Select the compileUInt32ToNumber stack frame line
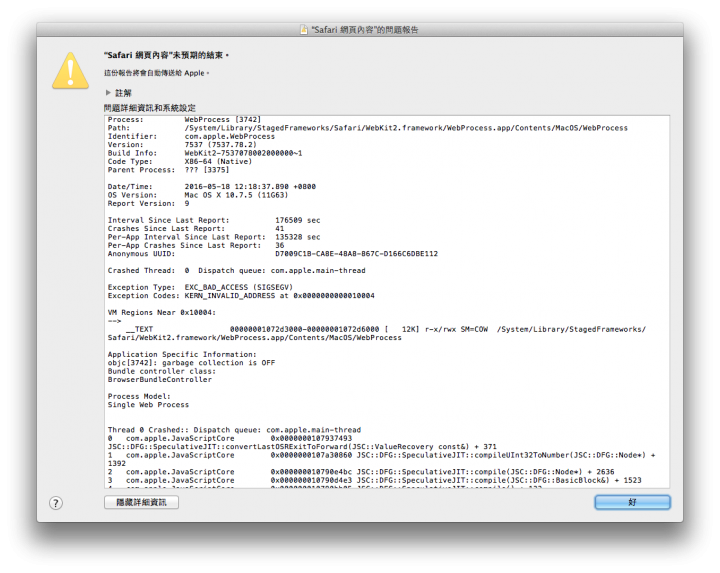The width and height of the screenshot is (720, 573). (382, 460)
